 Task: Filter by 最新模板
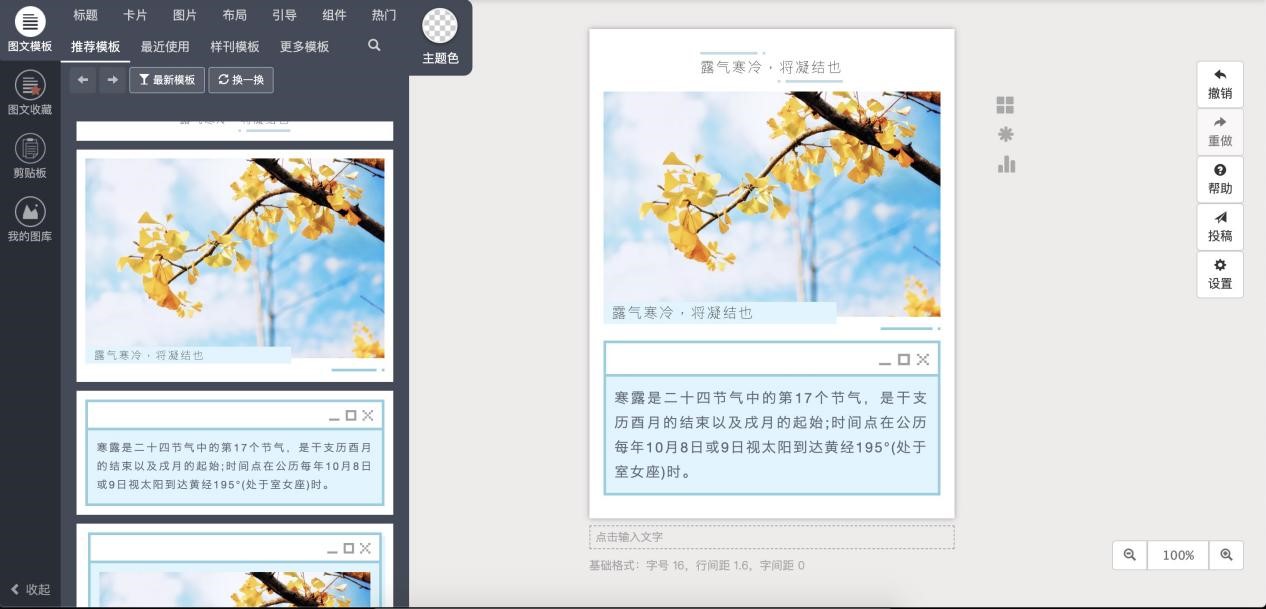(x=167, y=80)
